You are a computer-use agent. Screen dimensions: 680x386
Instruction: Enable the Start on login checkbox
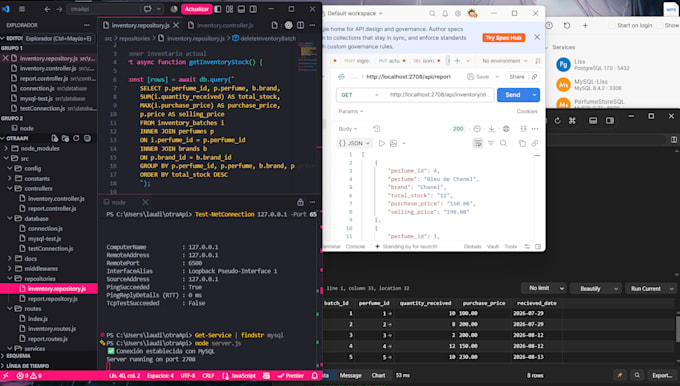612,26
